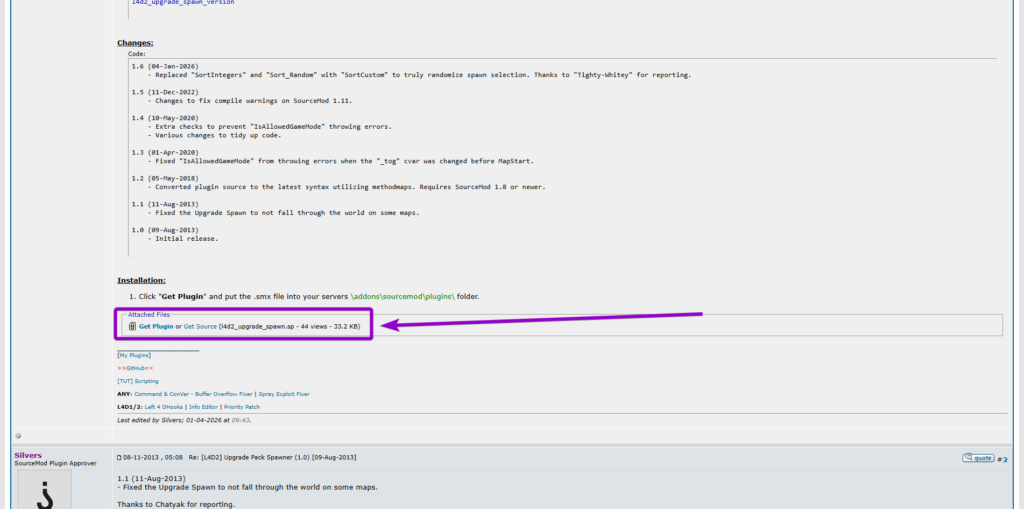Click the 09:43 edit time
This screenshot has height=509, width=1024.
pos(240,420)
